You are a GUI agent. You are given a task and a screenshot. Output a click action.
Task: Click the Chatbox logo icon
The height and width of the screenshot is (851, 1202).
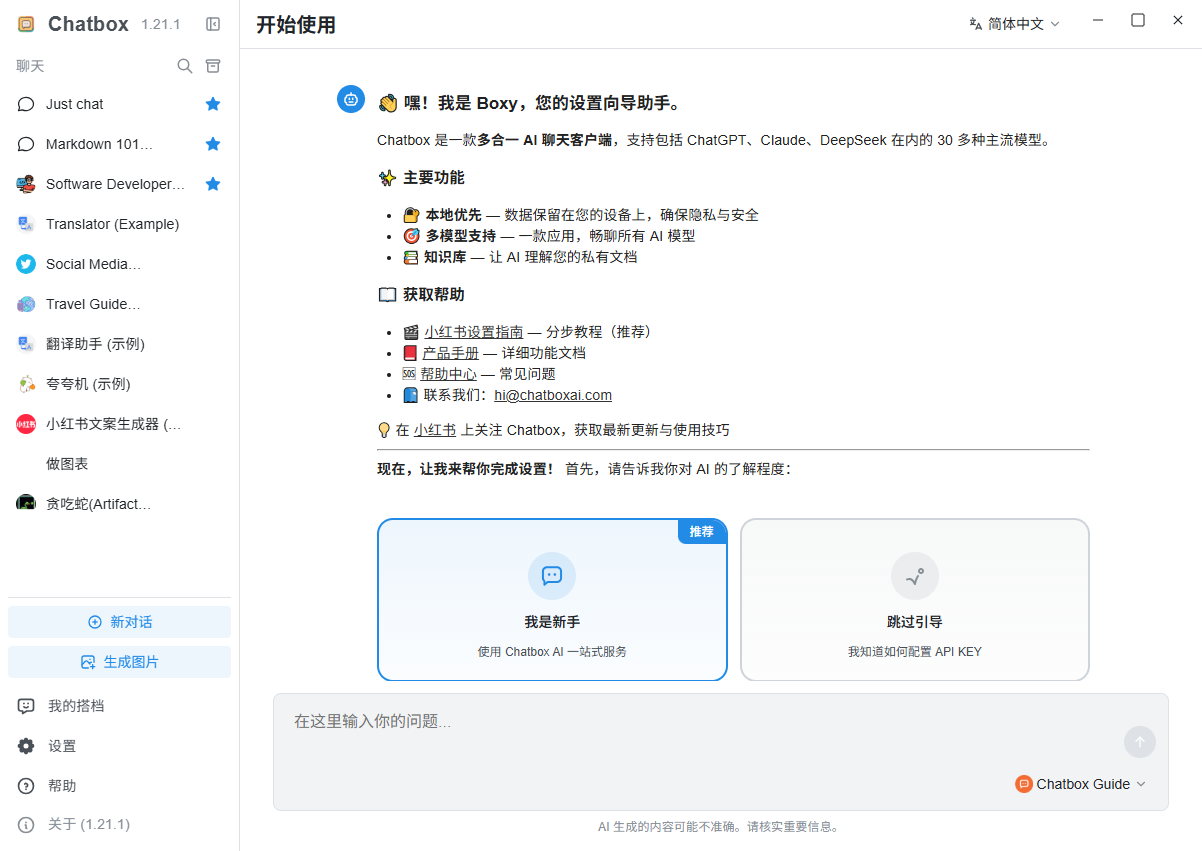coord(26,24)
